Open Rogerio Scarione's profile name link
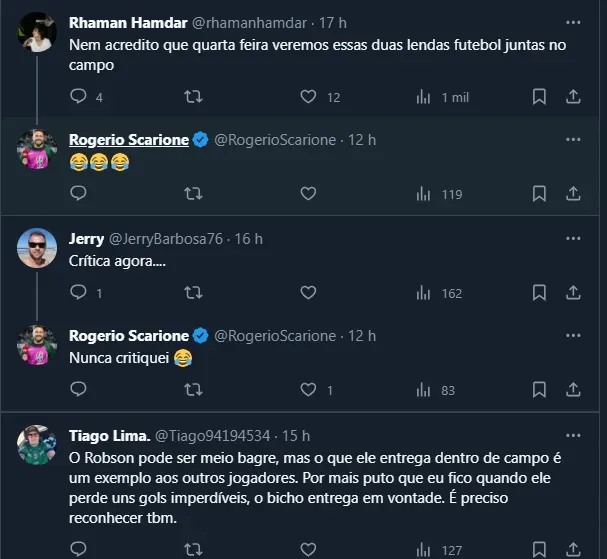Image resolution: width=607 pixels, height=559 pixels. pos(128,140)
